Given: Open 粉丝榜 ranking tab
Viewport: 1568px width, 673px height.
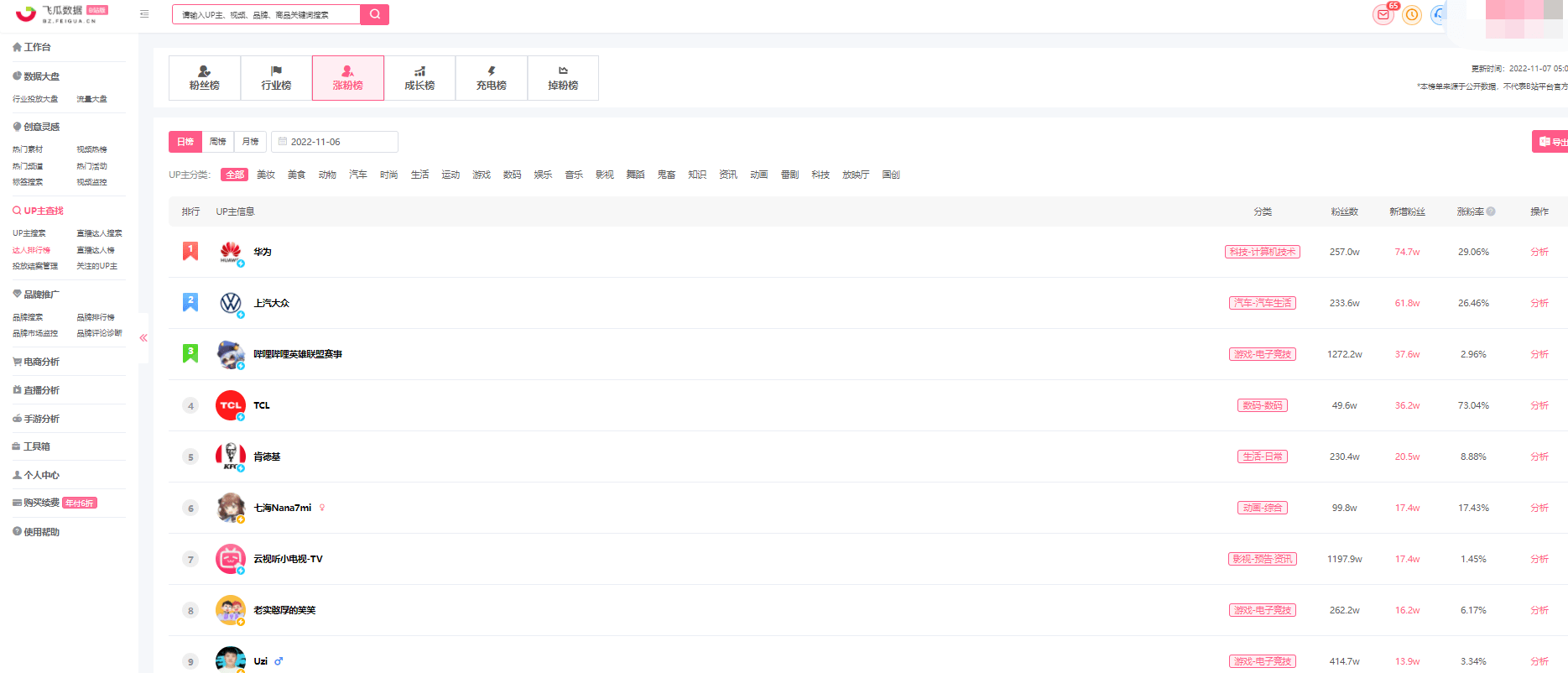Looking at the screenshot, I should [x=205, y=78].
